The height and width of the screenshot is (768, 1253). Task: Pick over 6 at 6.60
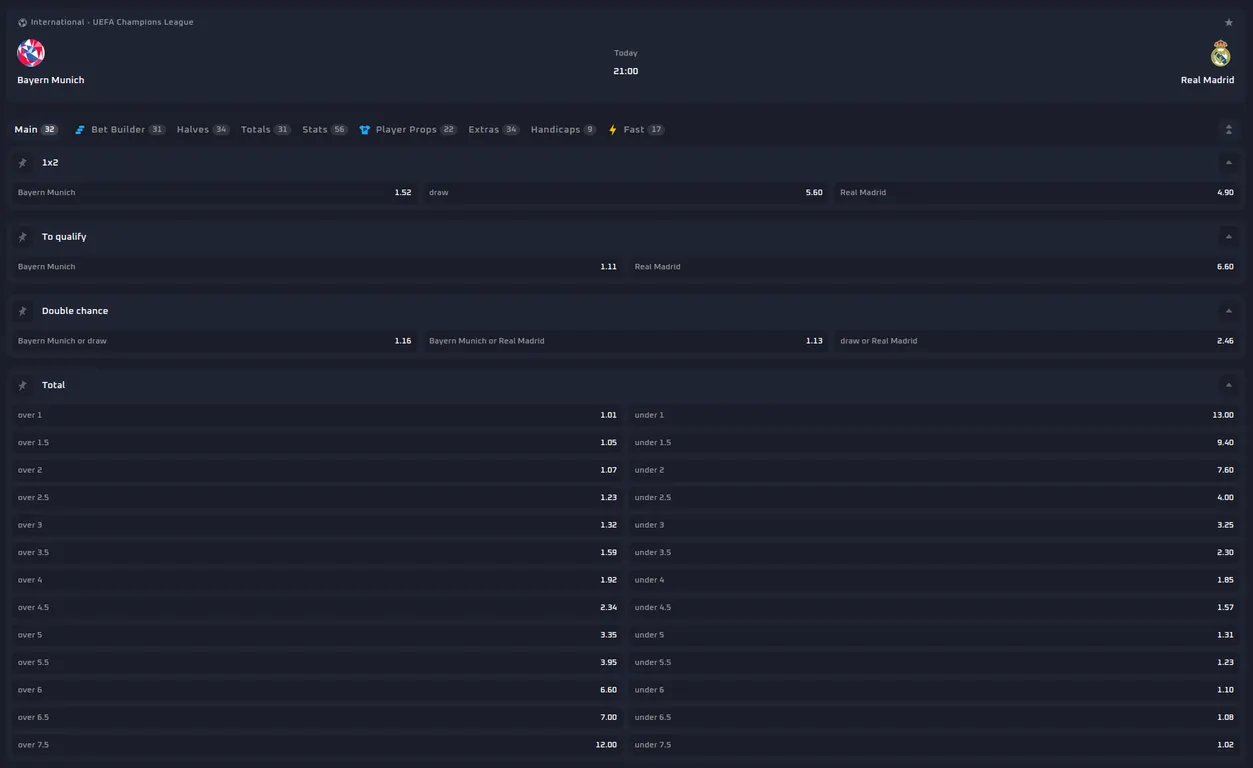317,690
